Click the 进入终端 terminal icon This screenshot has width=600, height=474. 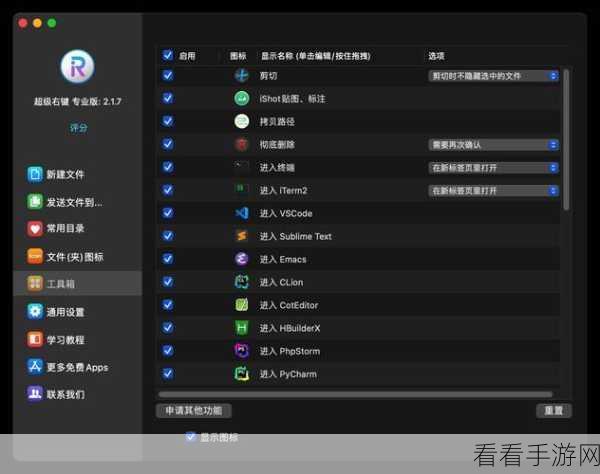coord(241,167)
